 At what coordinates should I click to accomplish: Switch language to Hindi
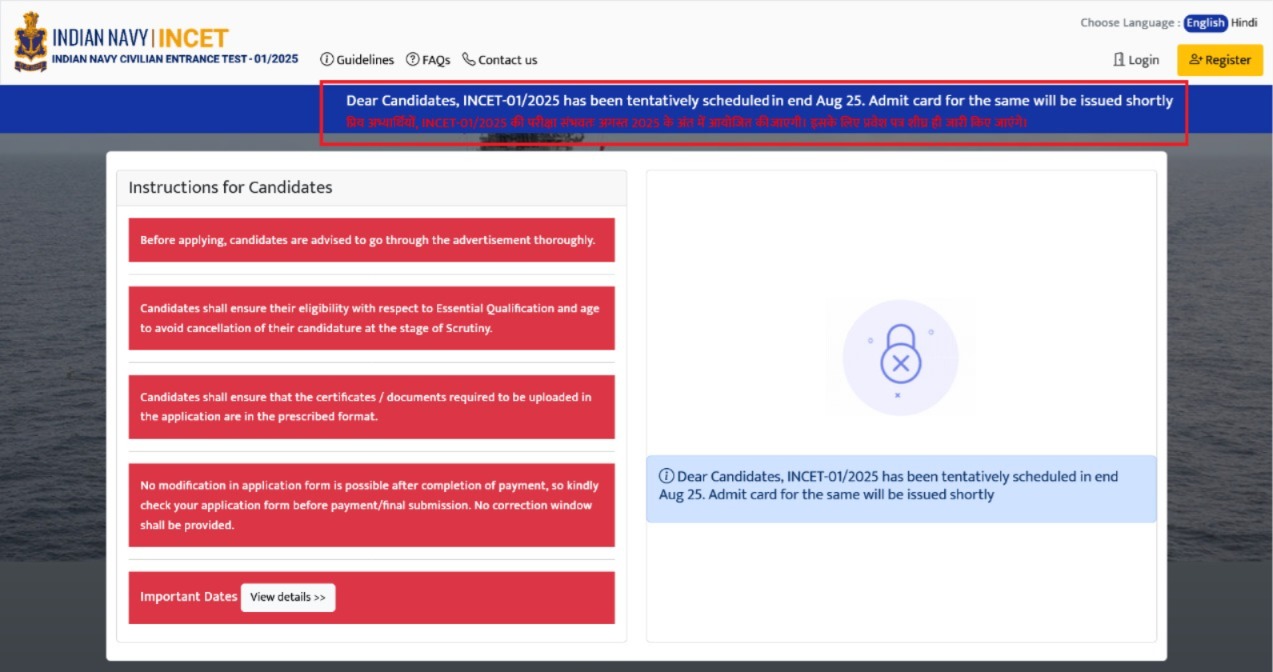(1244, 23)
